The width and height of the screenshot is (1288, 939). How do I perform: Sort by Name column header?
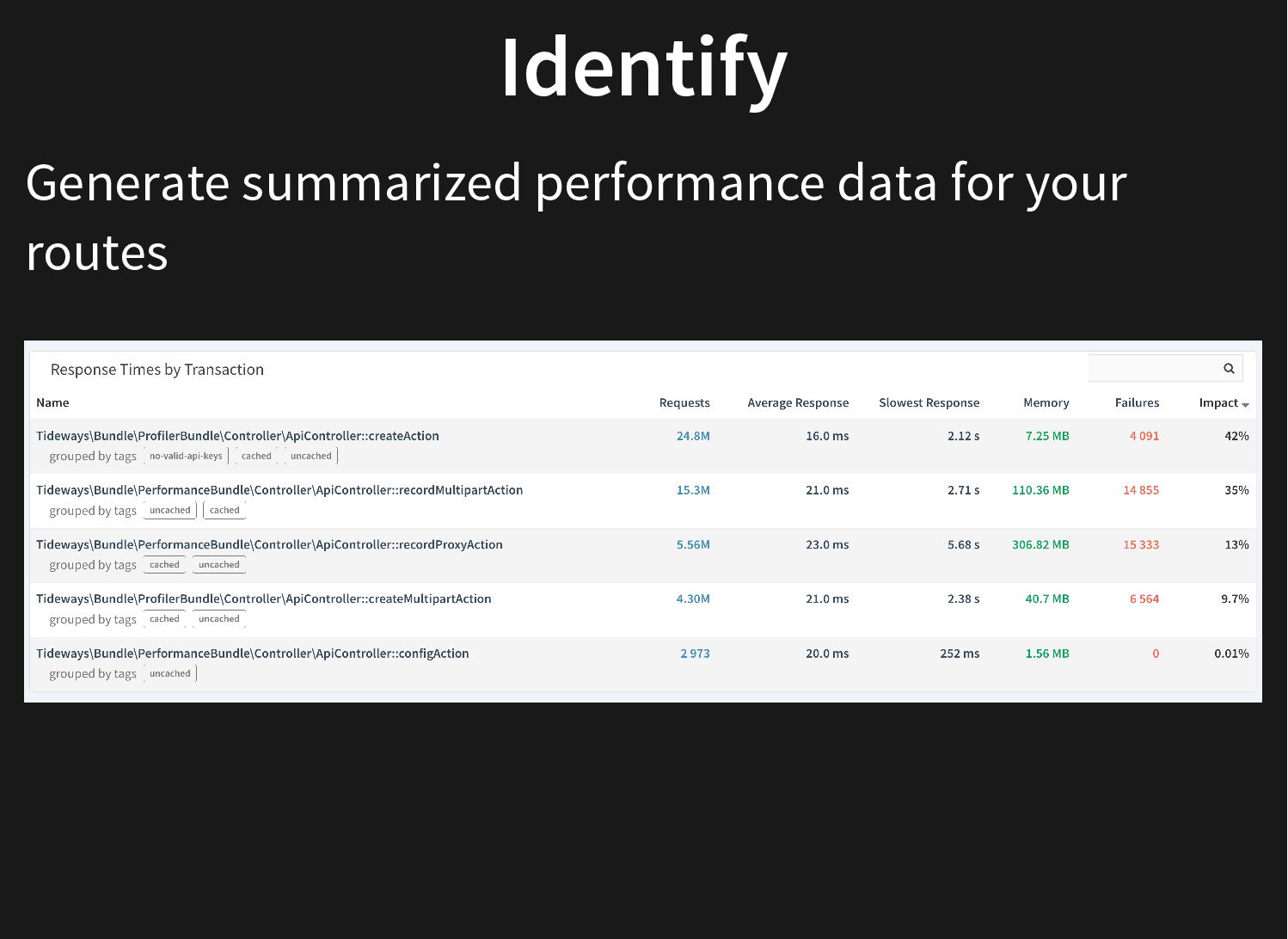click(52, 402)
